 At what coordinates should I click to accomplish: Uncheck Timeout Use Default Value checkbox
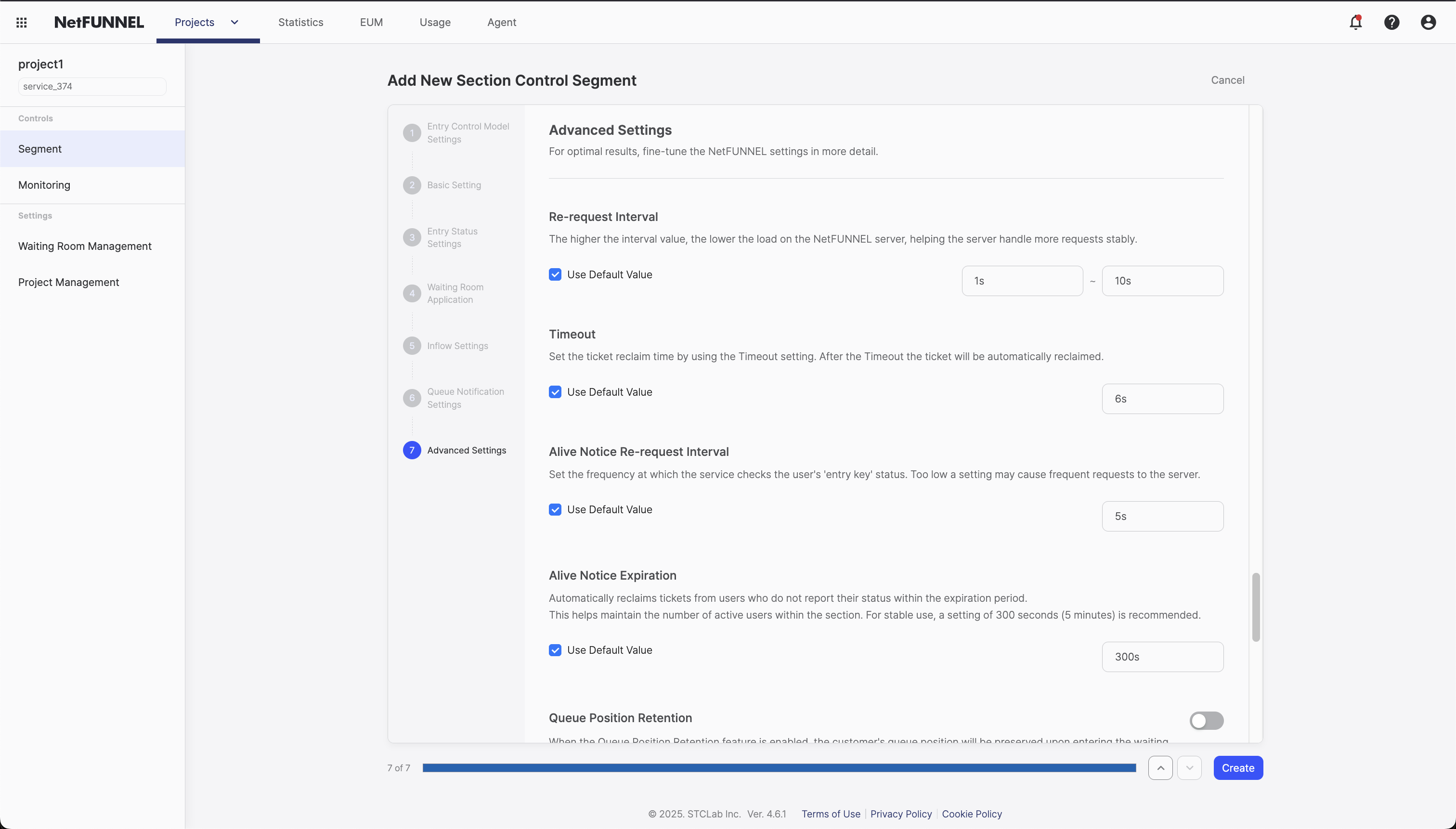point(555,392)
